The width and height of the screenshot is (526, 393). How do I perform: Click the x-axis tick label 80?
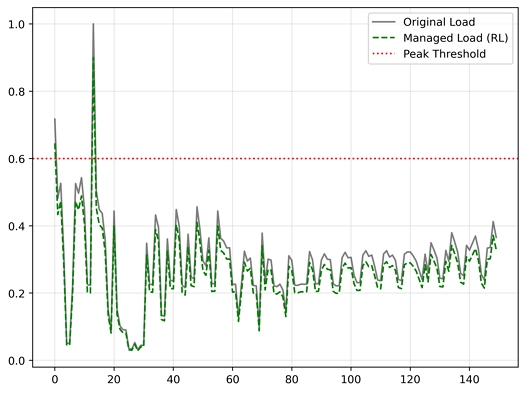(292, 379)
